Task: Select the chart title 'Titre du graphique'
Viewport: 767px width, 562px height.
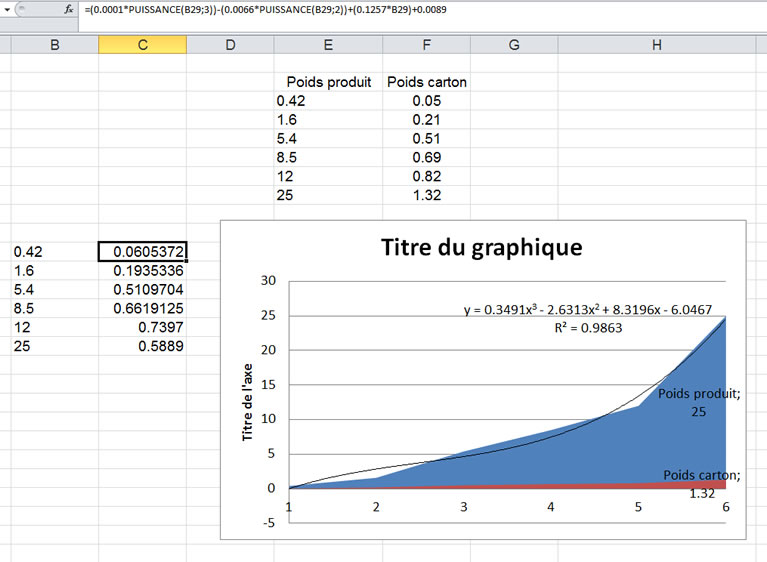Action: coord(481,247)
